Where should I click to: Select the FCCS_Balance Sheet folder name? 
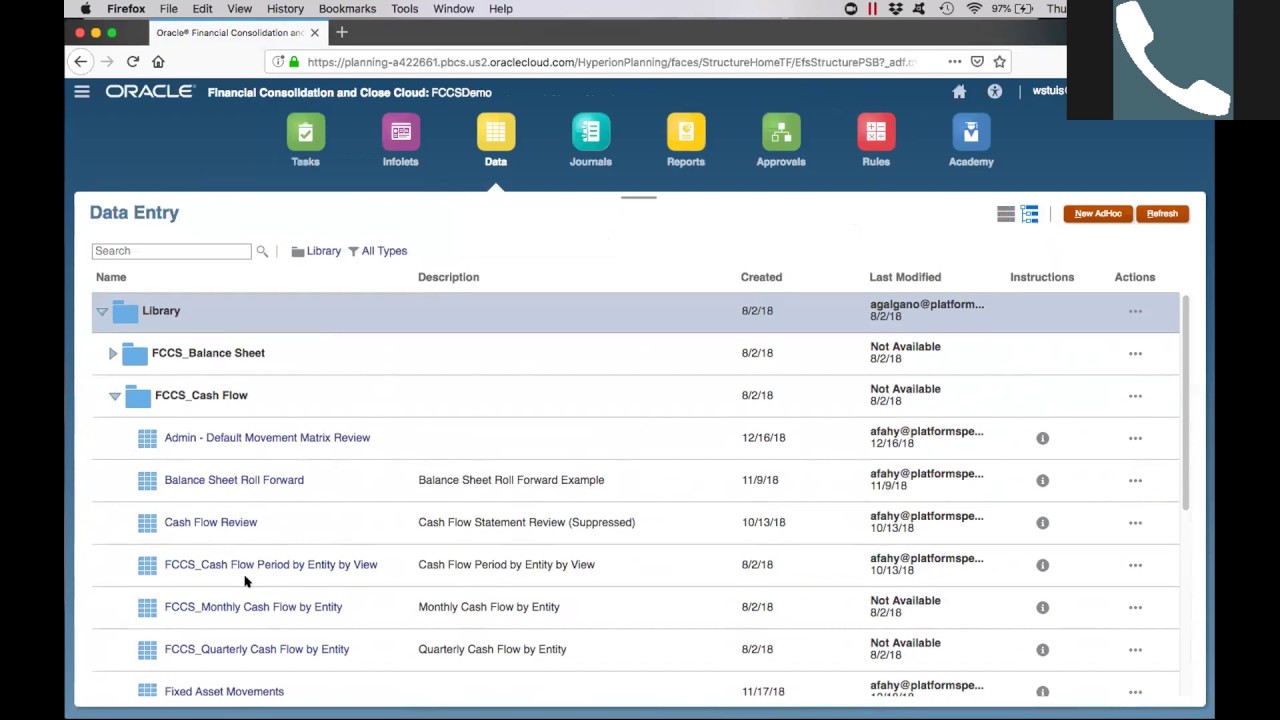[208, 353]
